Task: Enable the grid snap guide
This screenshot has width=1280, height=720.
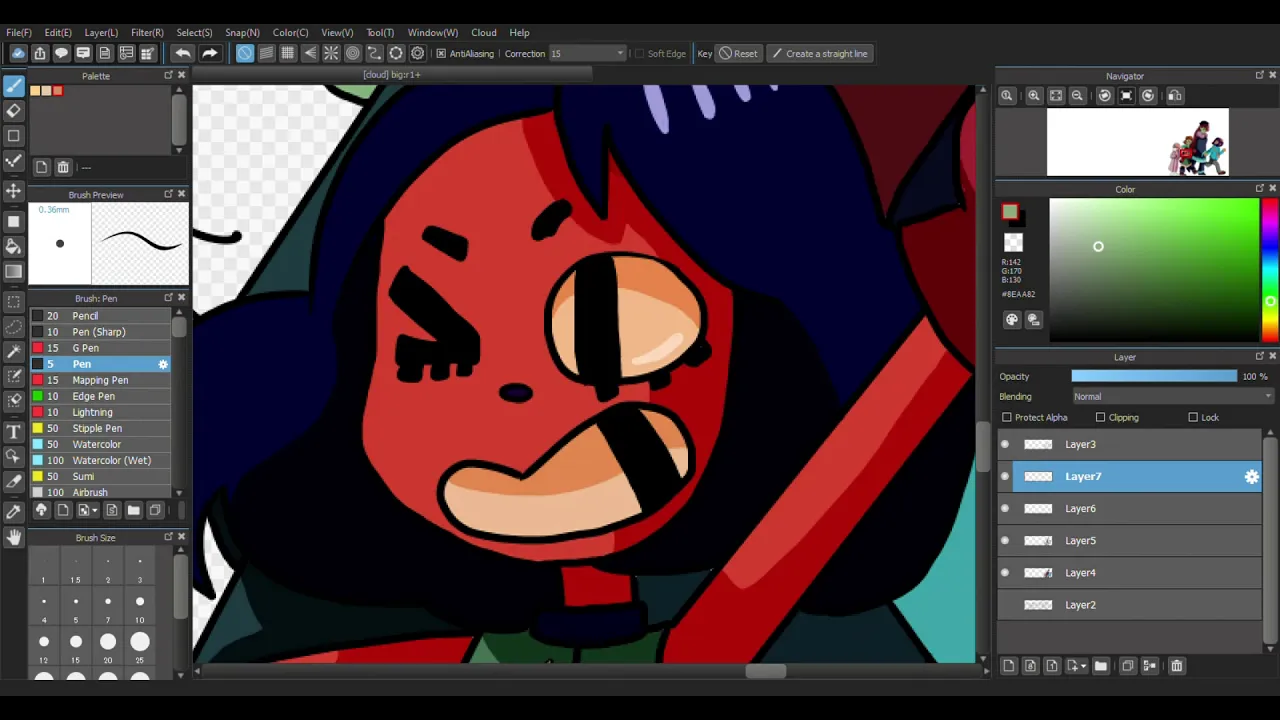Action: click(288, 53)
